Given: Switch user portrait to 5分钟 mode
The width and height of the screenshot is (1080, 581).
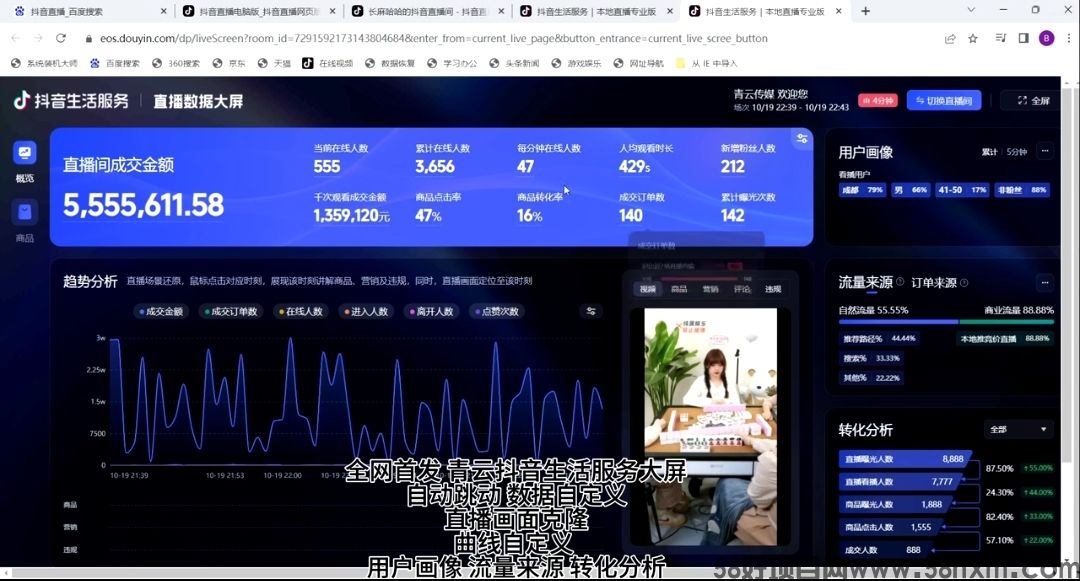Looking at the screenshot, I should coord(1017,152).
